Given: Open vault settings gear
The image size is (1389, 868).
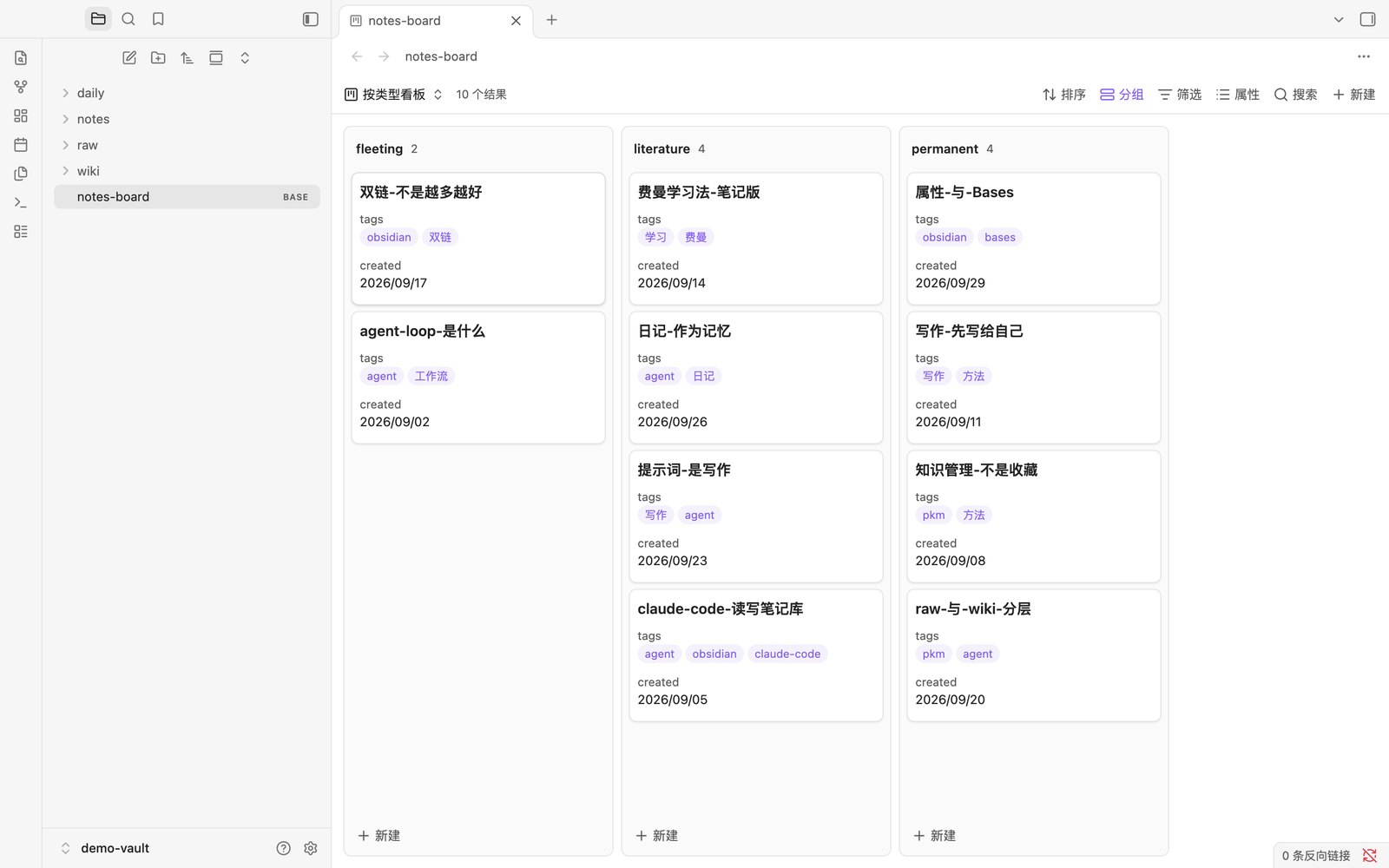Looking at the screenshot, I should click(x=311, y=848).
